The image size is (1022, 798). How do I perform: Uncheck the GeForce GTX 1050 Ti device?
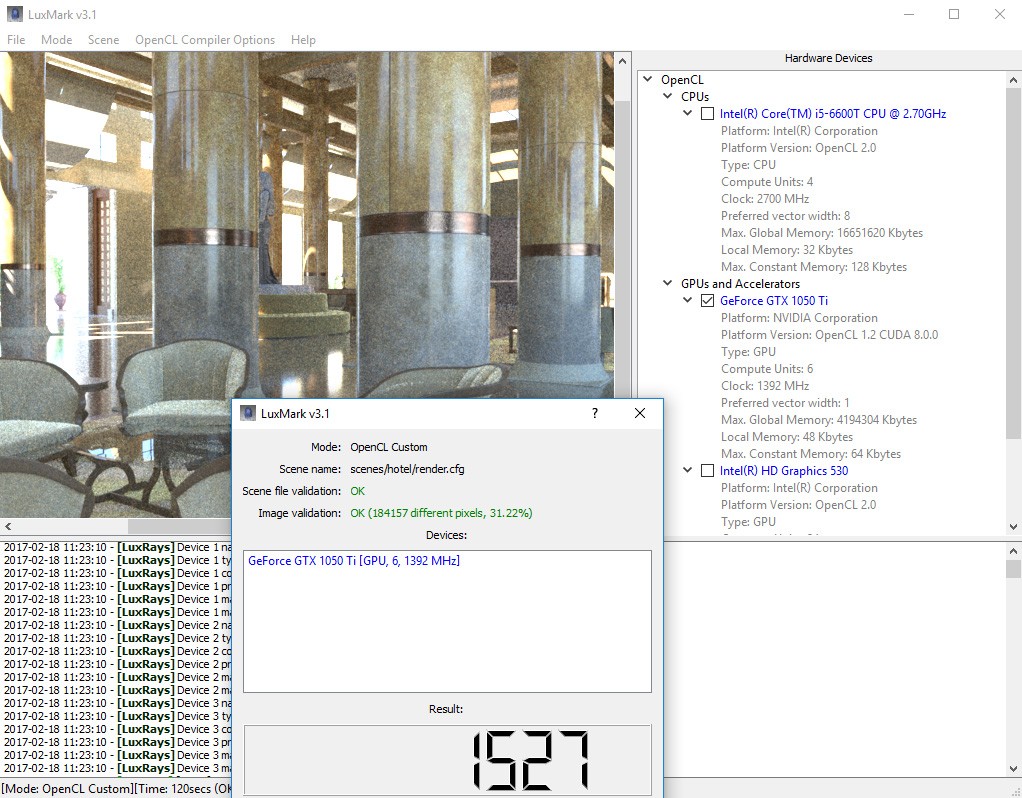(708, 301)
